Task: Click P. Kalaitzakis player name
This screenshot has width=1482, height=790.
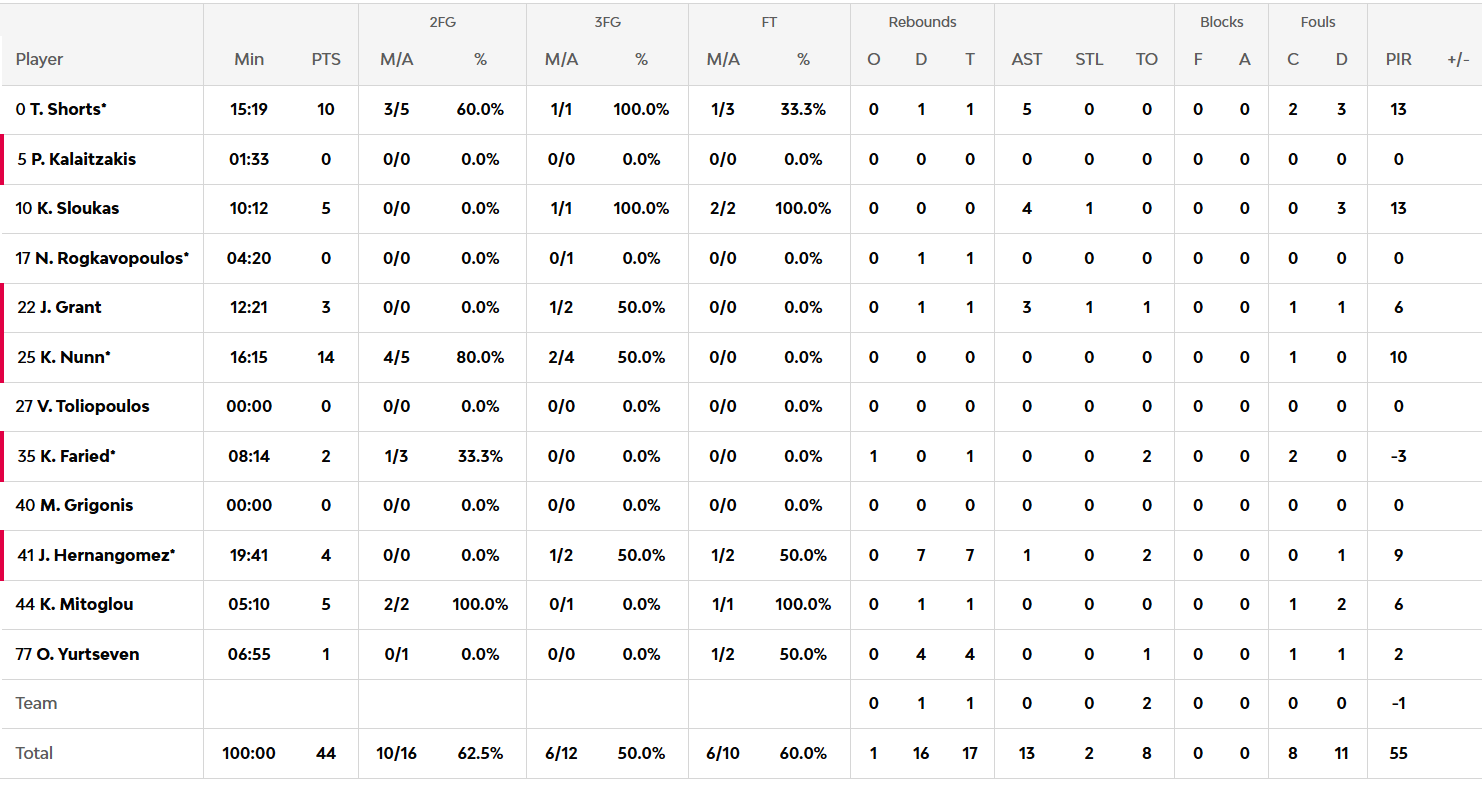Action: click(83, 159)
